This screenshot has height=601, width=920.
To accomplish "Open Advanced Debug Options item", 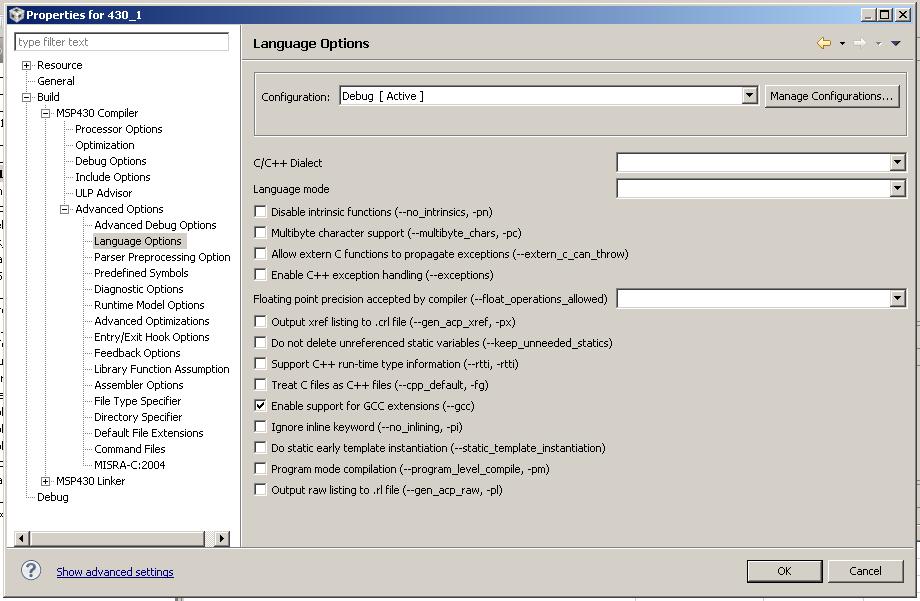I will point(155,225).
